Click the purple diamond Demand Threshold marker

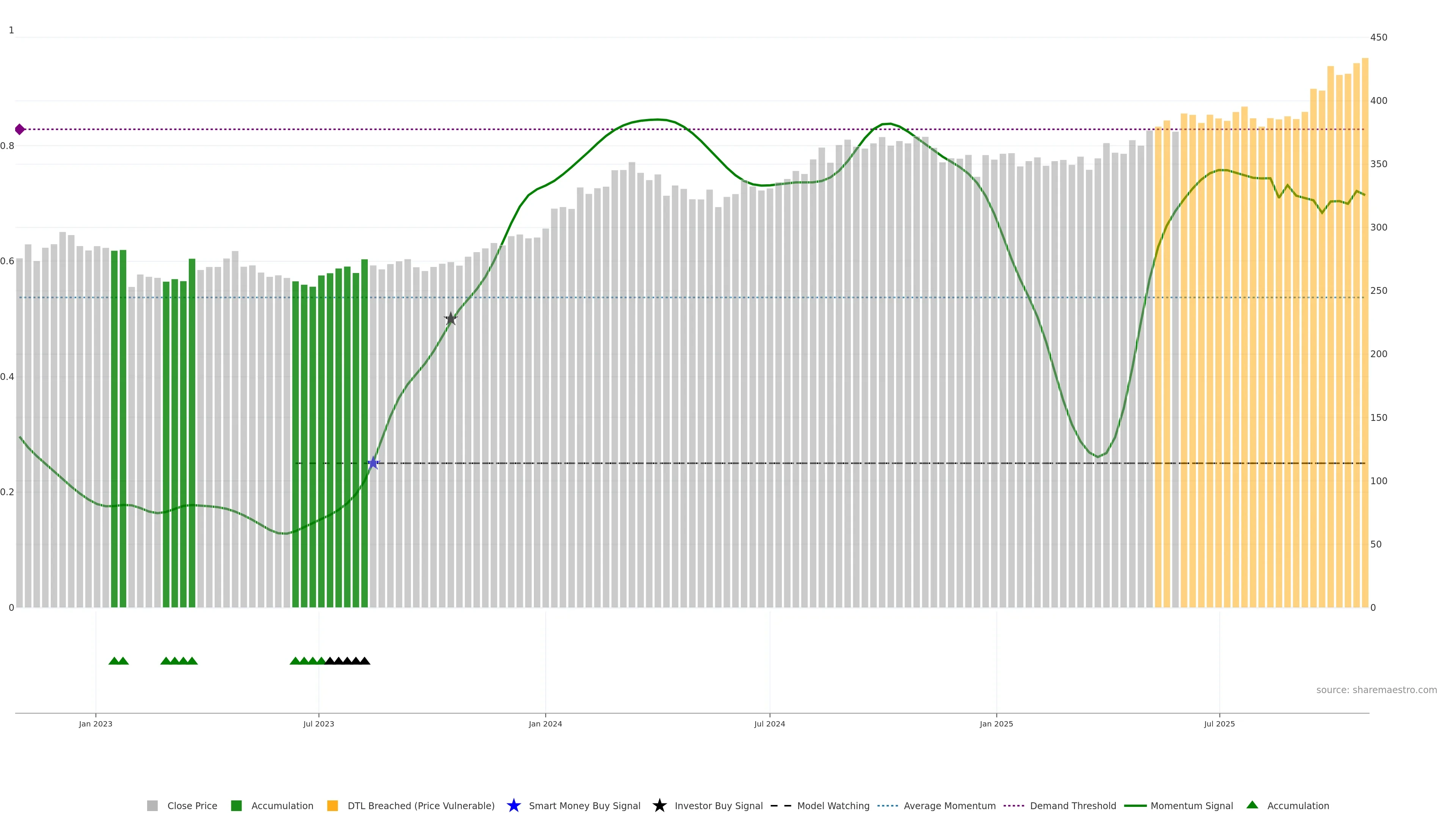tap(20, 129)
